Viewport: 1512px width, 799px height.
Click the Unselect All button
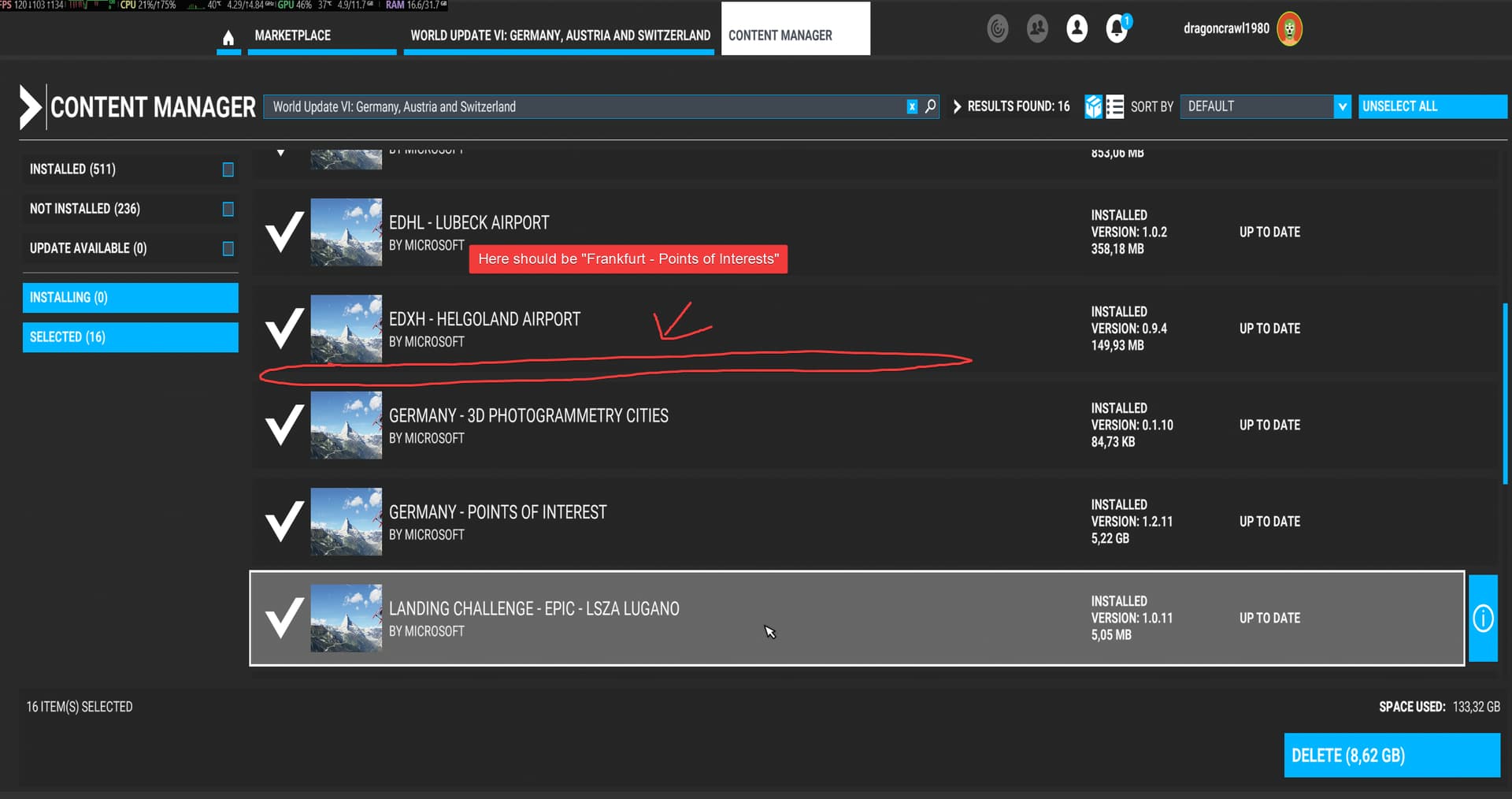(1432, 106)
